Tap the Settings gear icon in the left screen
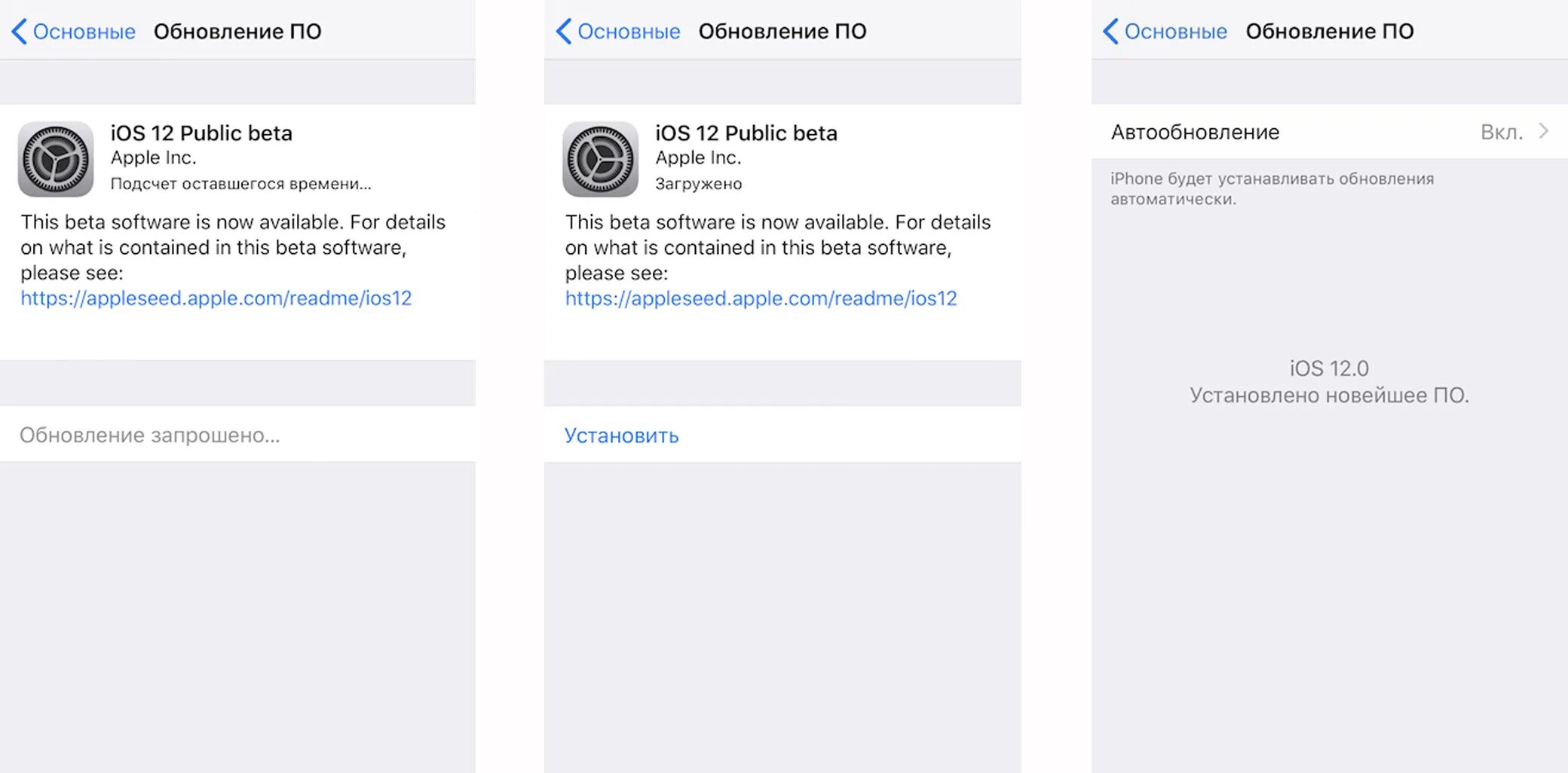 pyautogui.click(x=56, y=159)
